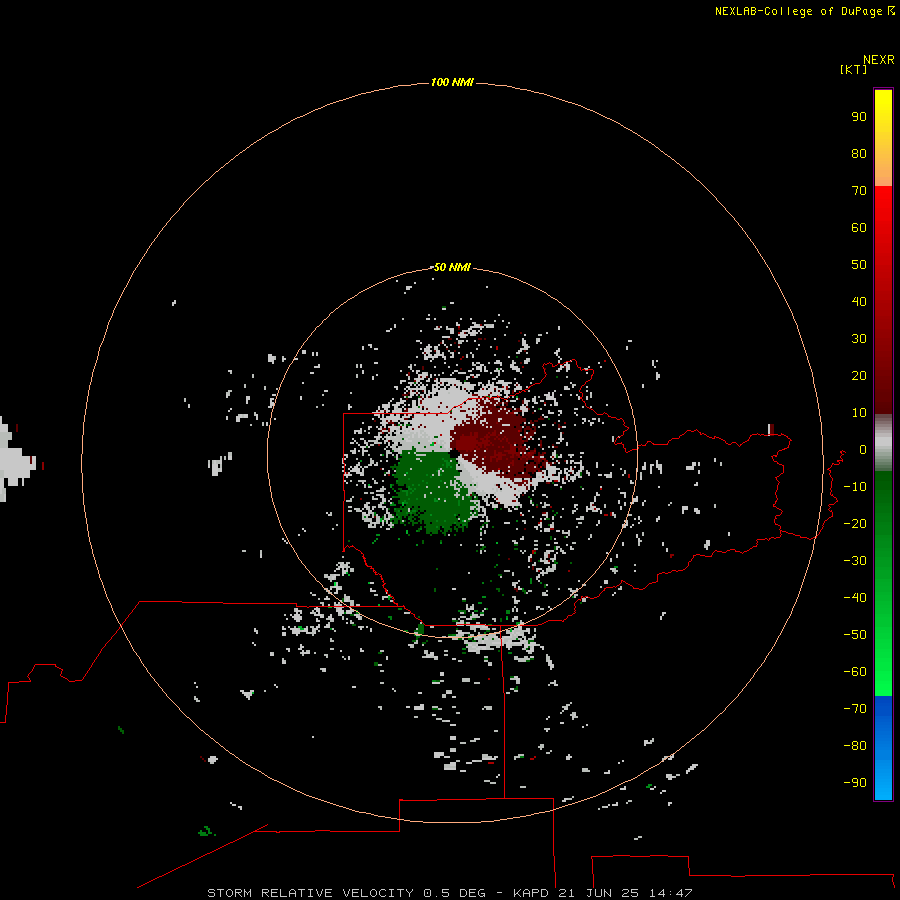Click the blue bottom segment of color bar
Viewport: 900px width, 900px height.
click(x=883, y=748)
